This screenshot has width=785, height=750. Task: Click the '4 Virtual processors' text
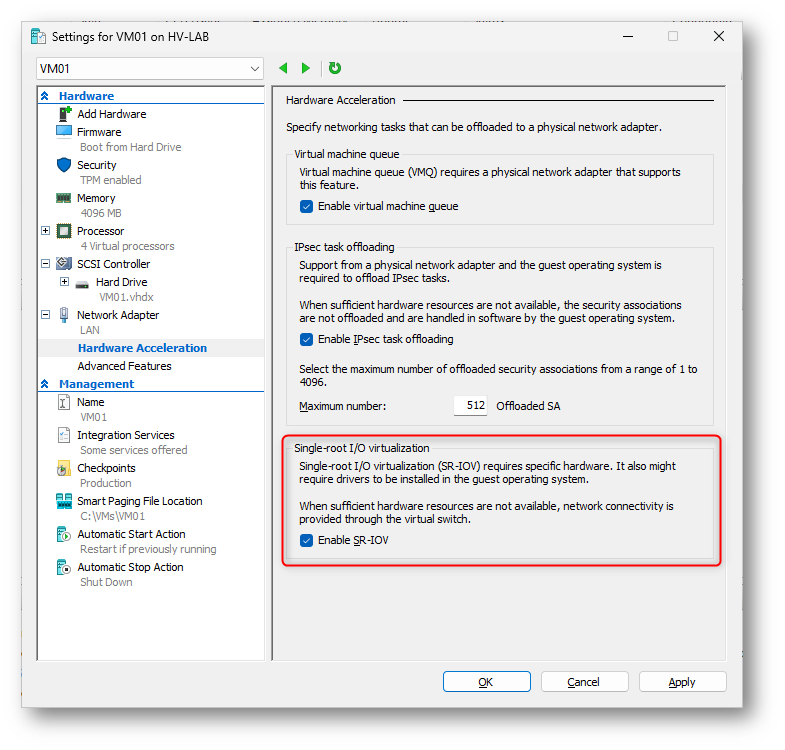(x=128, y=246)
